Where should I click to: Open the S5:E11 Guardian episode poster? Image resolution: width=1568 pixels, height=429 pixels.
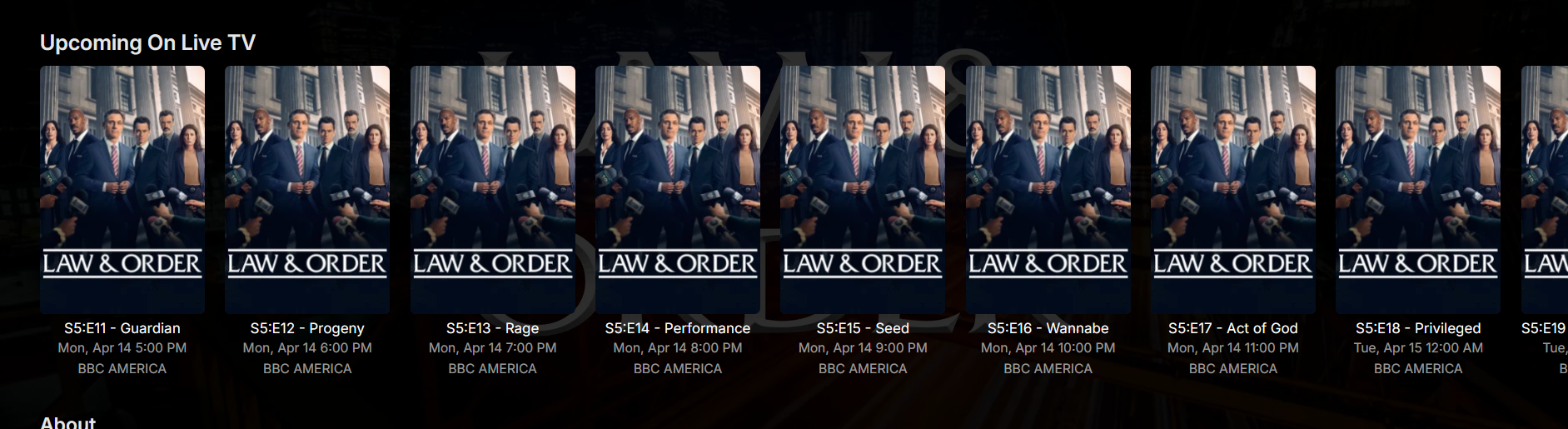122,190
